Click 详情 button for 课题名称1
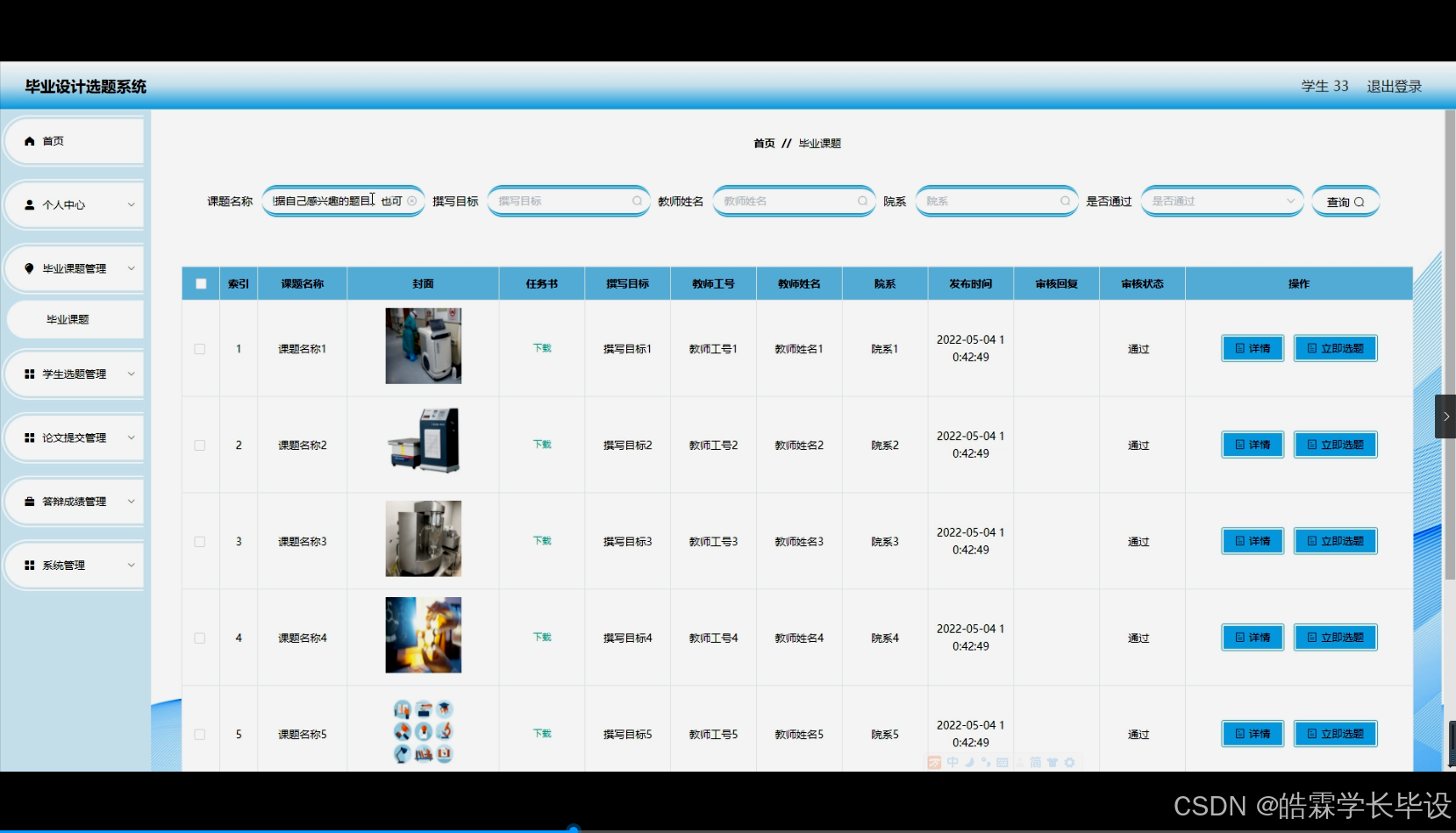The width and height of the screenshot is (1456, 833). pyautogui.click(x=1253, y=348)
